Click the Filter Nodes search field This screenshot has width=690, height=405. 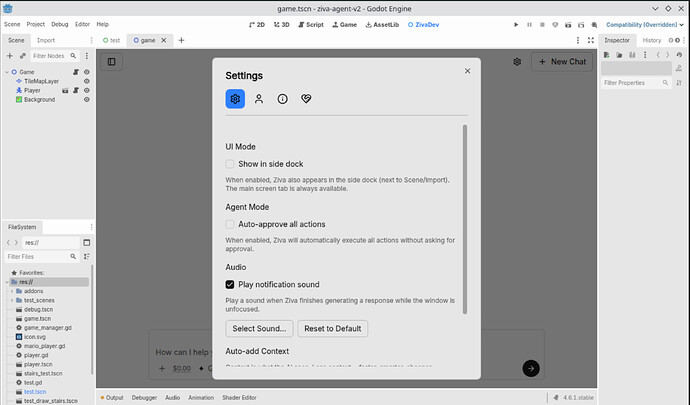click(55, 56)
